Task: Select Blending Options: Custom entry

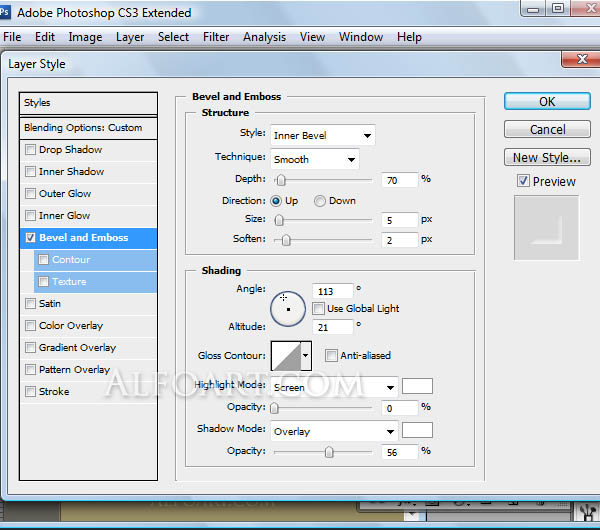Action: pos(88,128)
